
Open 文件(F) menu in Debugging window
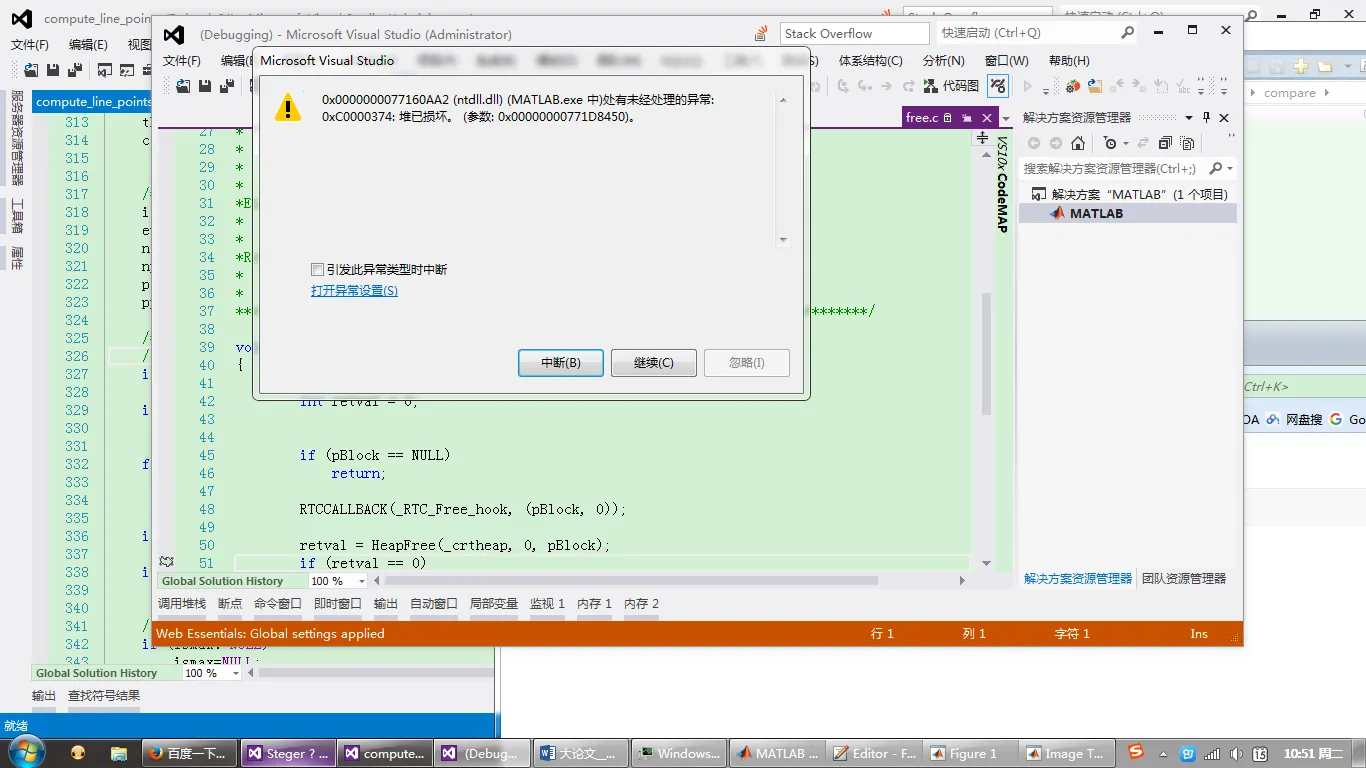click(181, 61)
